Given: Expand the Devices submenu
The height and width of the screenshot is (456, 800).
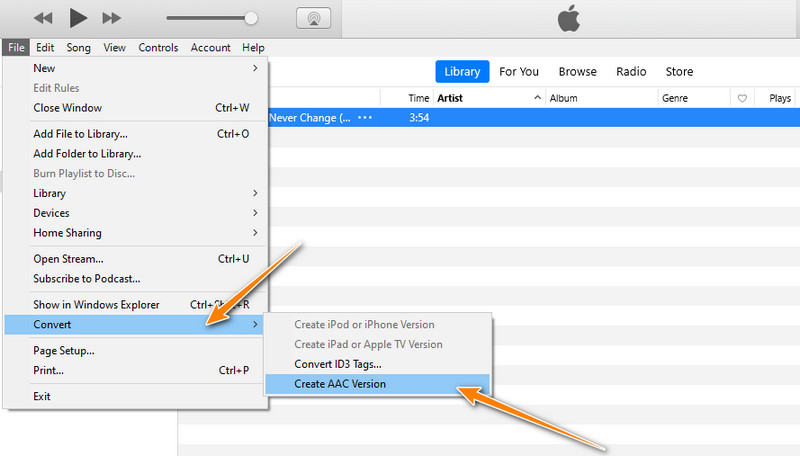Looking at the screenshot, I should click(x=255, y=213).
